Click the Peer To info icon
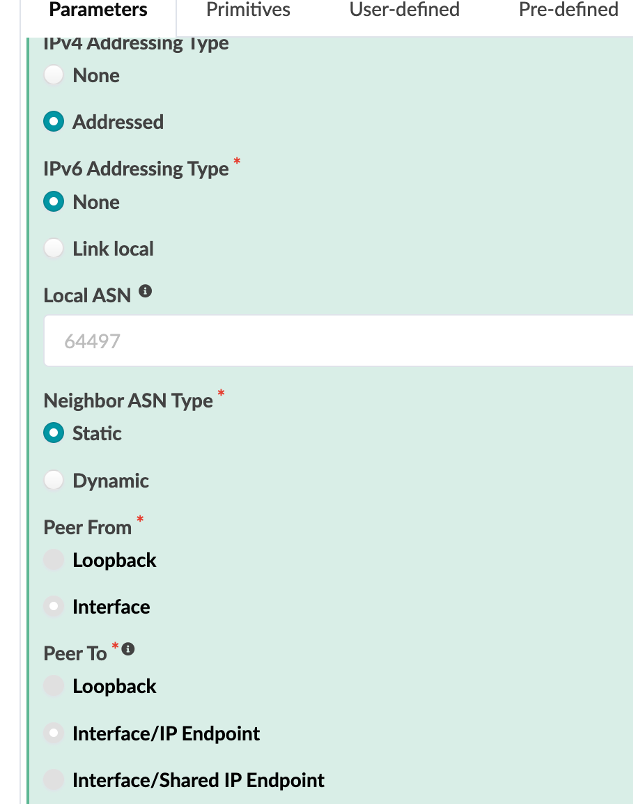Screen dimensions: 634x804 click(128, 650)
